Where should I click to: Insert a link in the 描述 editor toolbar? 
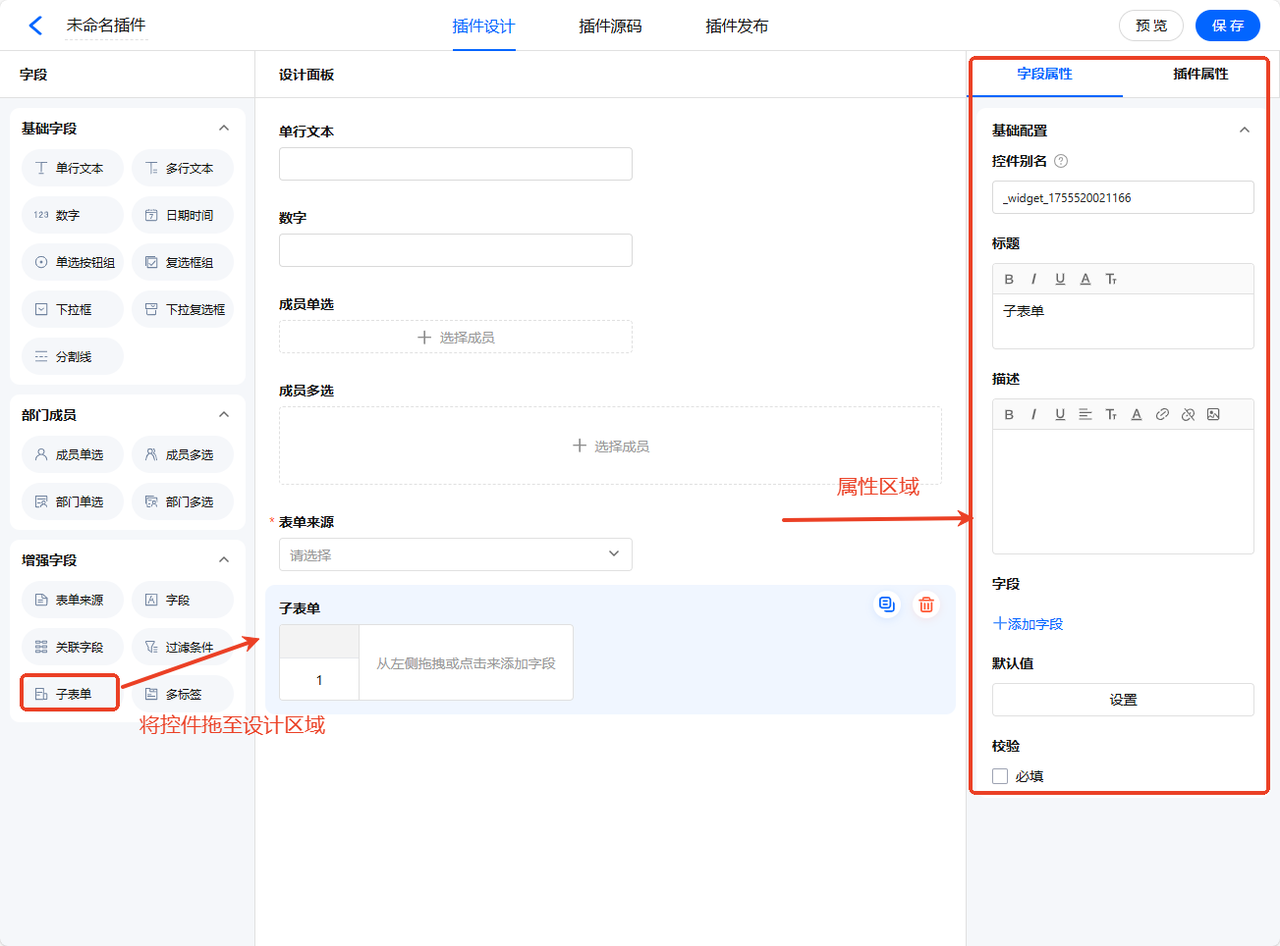coord(1162,415)
